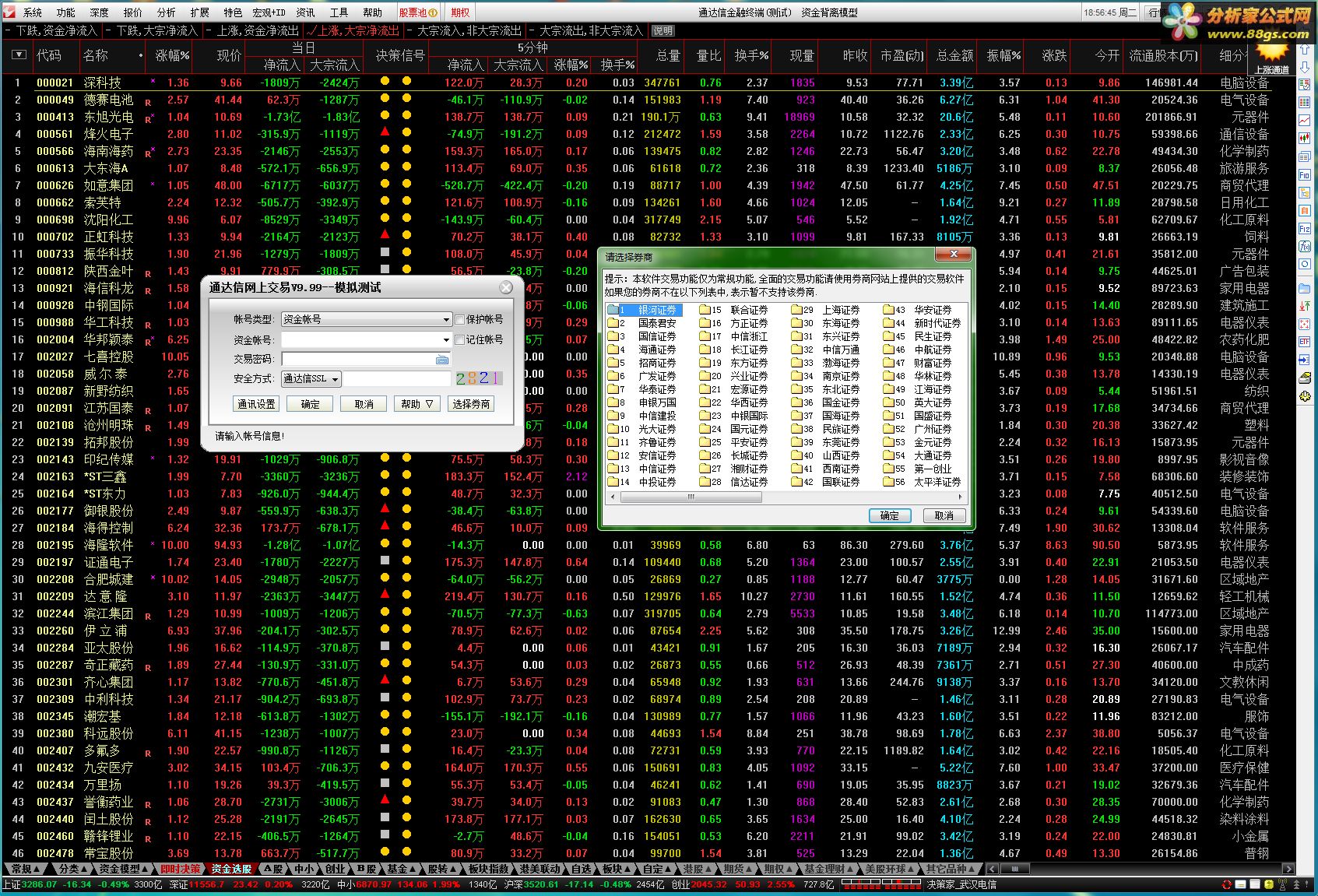Open the candlestick chart icon in sidebar
1318x896 pixels.
pyautogui.click(x=1305, y=139)
